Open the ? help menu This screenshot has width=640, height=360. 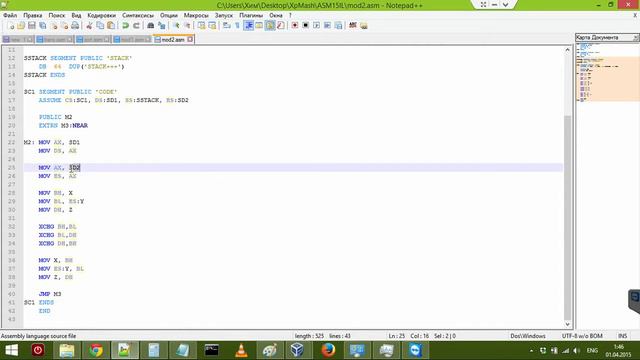pyautogui.click(x=290, y=15)
